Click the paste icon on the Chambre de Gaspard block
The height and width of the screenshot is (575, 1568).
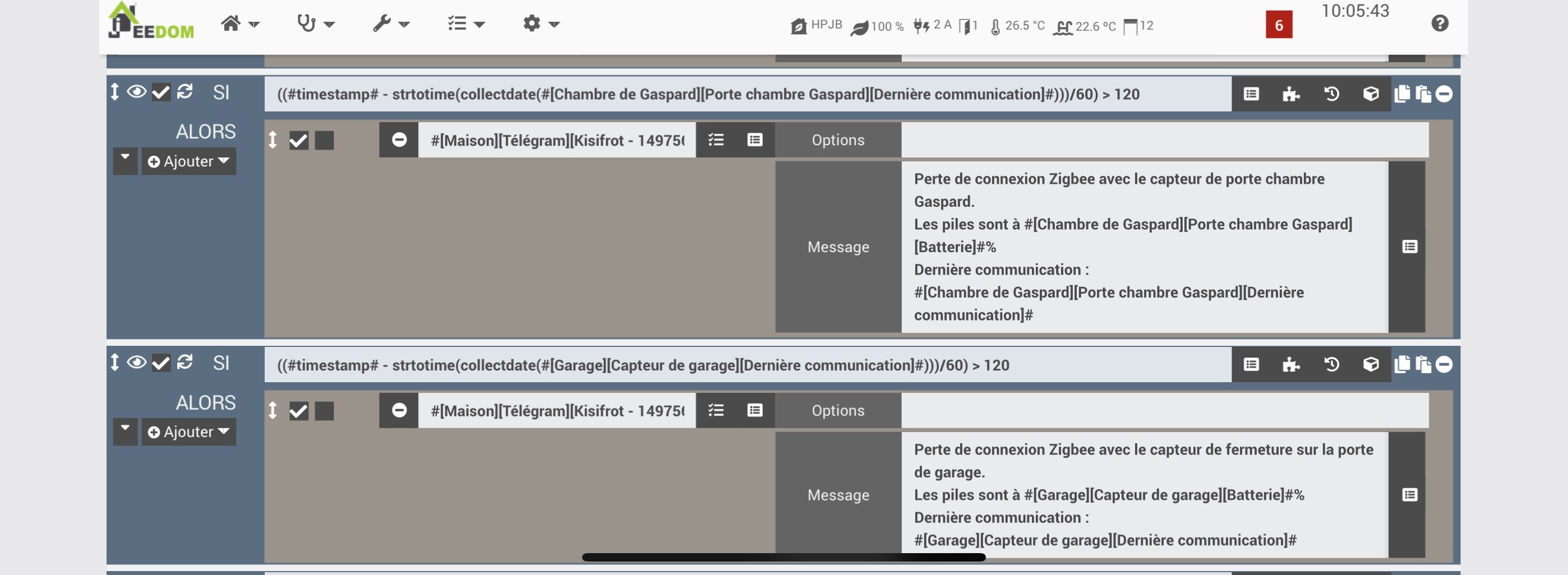[1423, 94]
